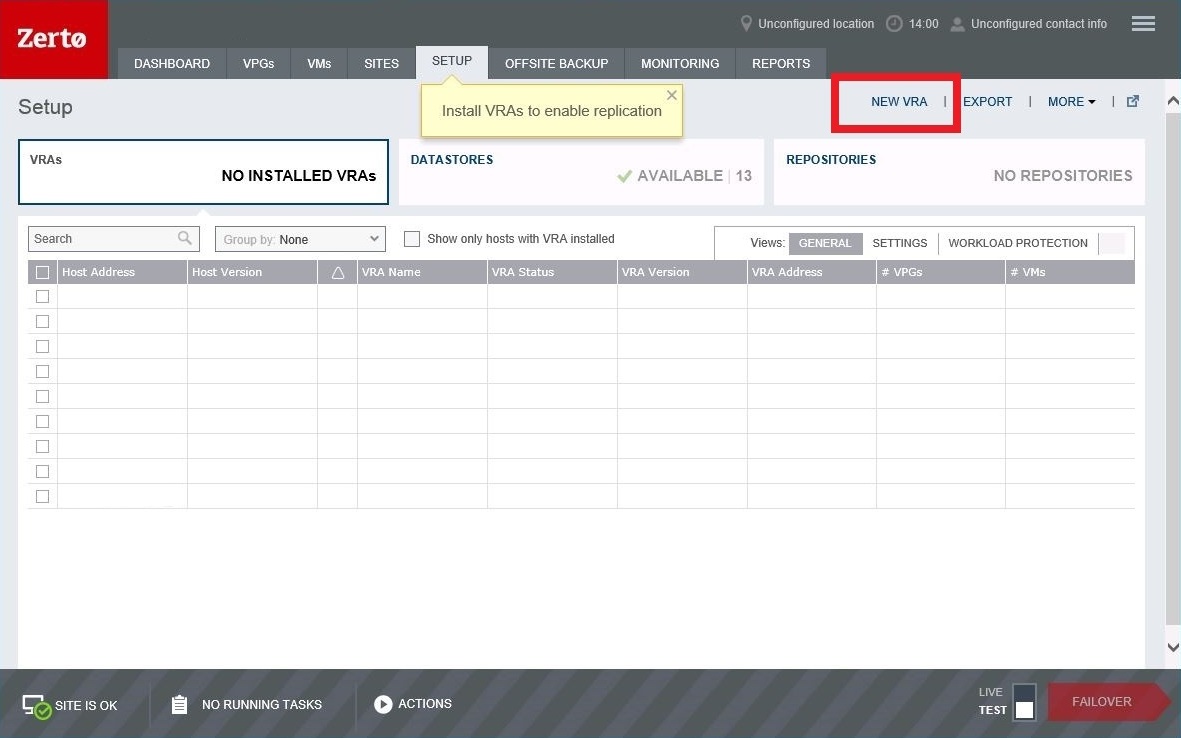The height and width of the screenshot is (738, 1181).
Task: Click the Site Is OK status icon
Action: (36, 706)
